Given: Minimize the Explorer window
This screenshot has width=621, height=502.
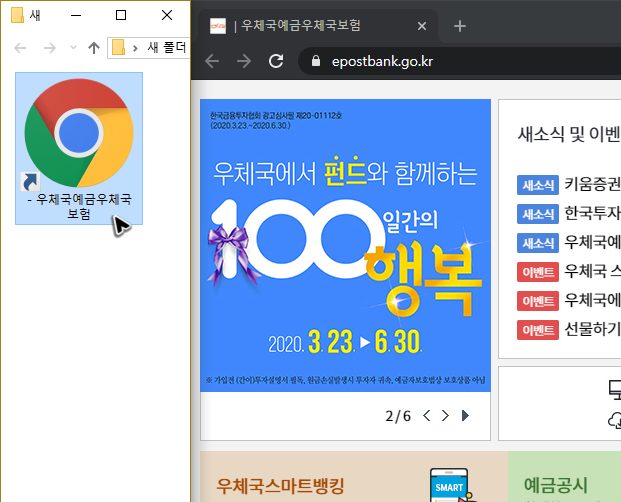Looking at the screenshot, I should coord(76,15).
